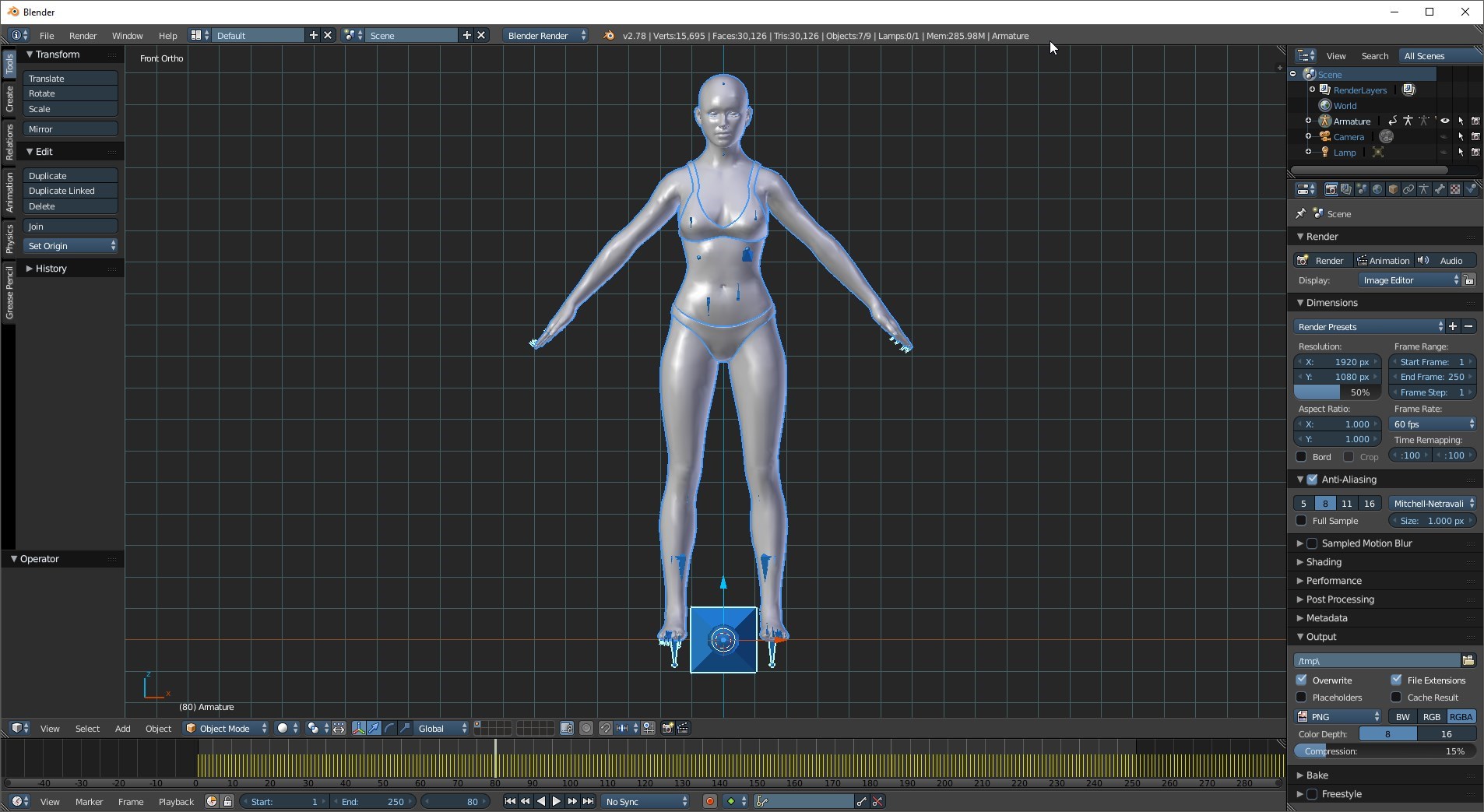
Task: Open the Constraints properties chain-link tab
Action: tap(1408, 189)
